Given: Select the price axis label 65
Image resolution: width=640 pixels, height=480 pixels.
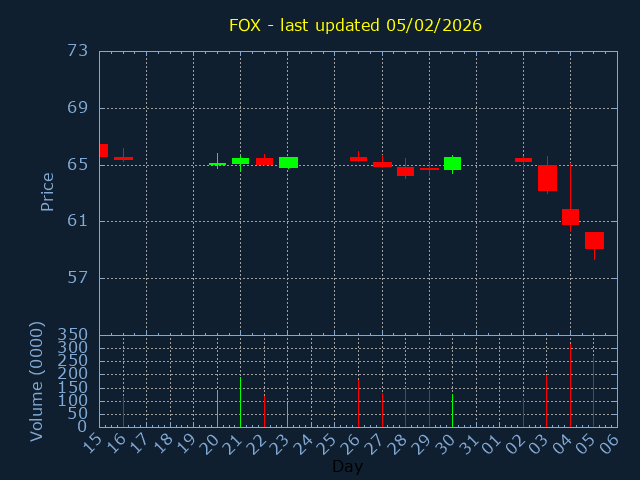Looking at the screenshot, I should click(78, 165).
